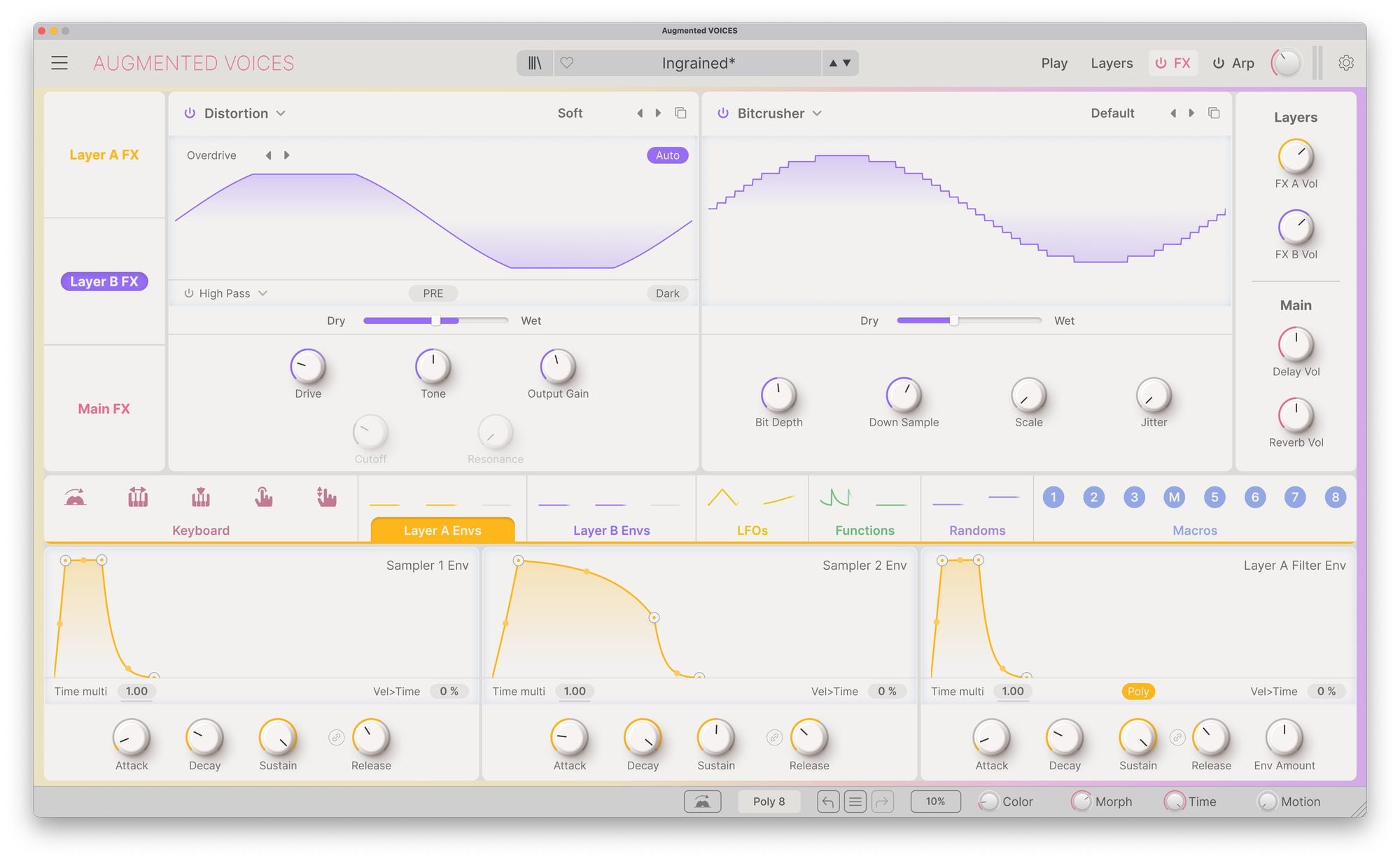The image size is (1400, 861).
Task: Click the master volume knob in header
Action: coord(1287,63)
